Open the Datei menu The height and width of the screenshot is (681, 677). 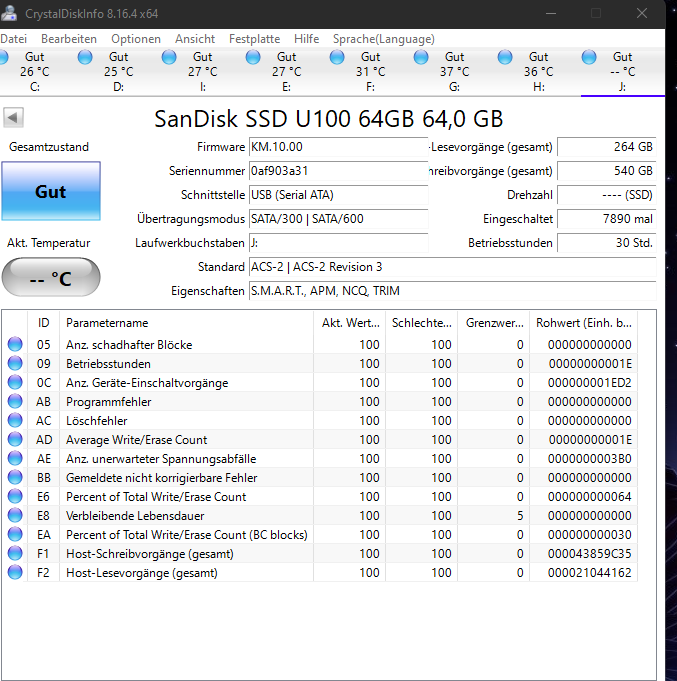[13, 39]
